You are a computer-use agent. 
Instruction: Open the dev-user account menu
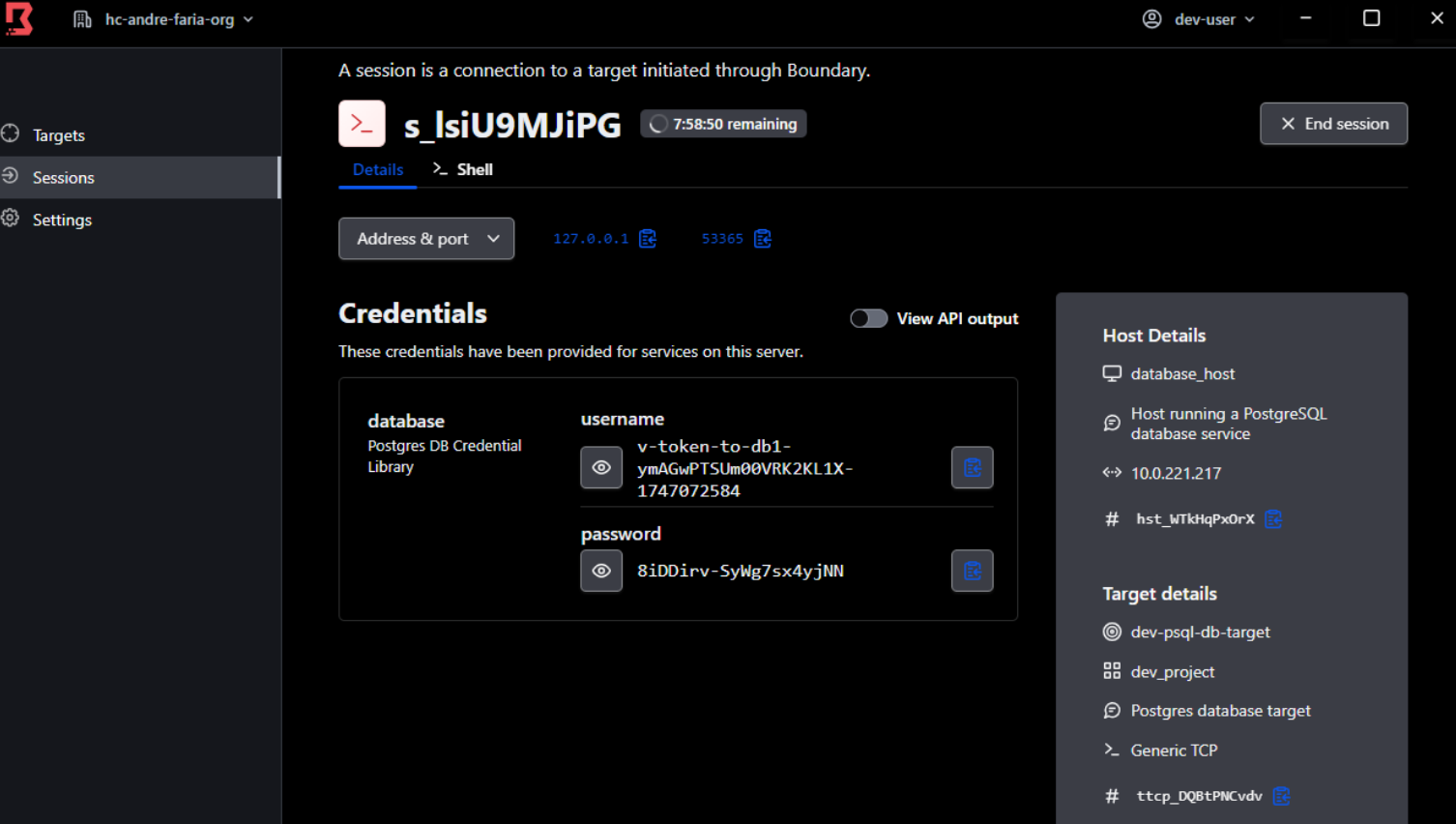coord(1199,19)
